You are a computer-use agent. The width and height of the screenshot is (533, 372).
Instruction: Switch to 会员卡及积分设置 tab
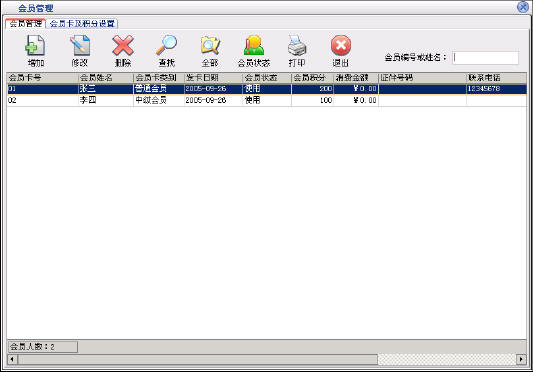click(82, 23)
